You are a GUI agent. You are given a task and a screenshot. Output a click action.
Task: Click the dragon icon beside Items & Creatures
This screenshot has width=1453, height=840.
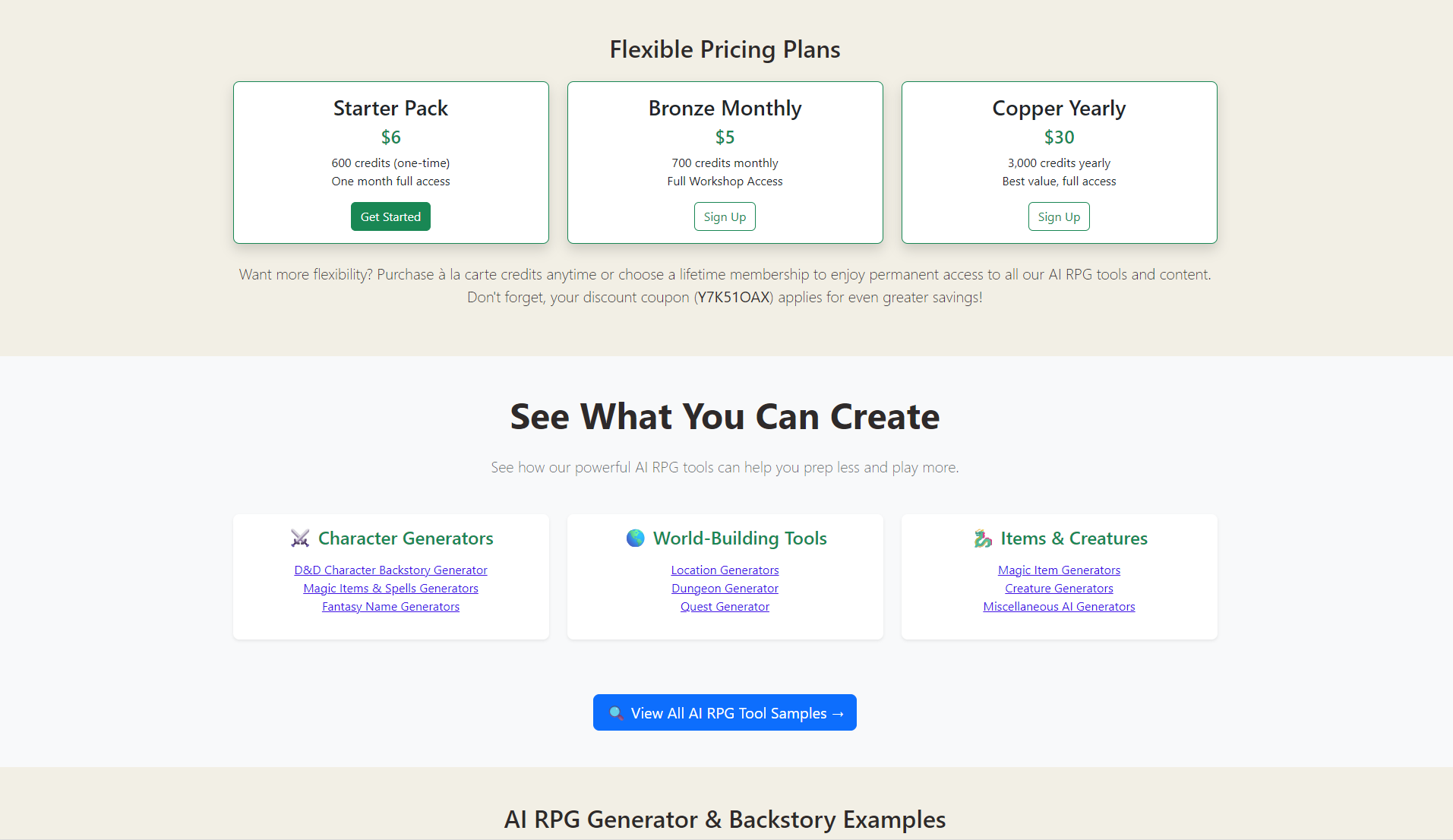(x=983, y=538)
